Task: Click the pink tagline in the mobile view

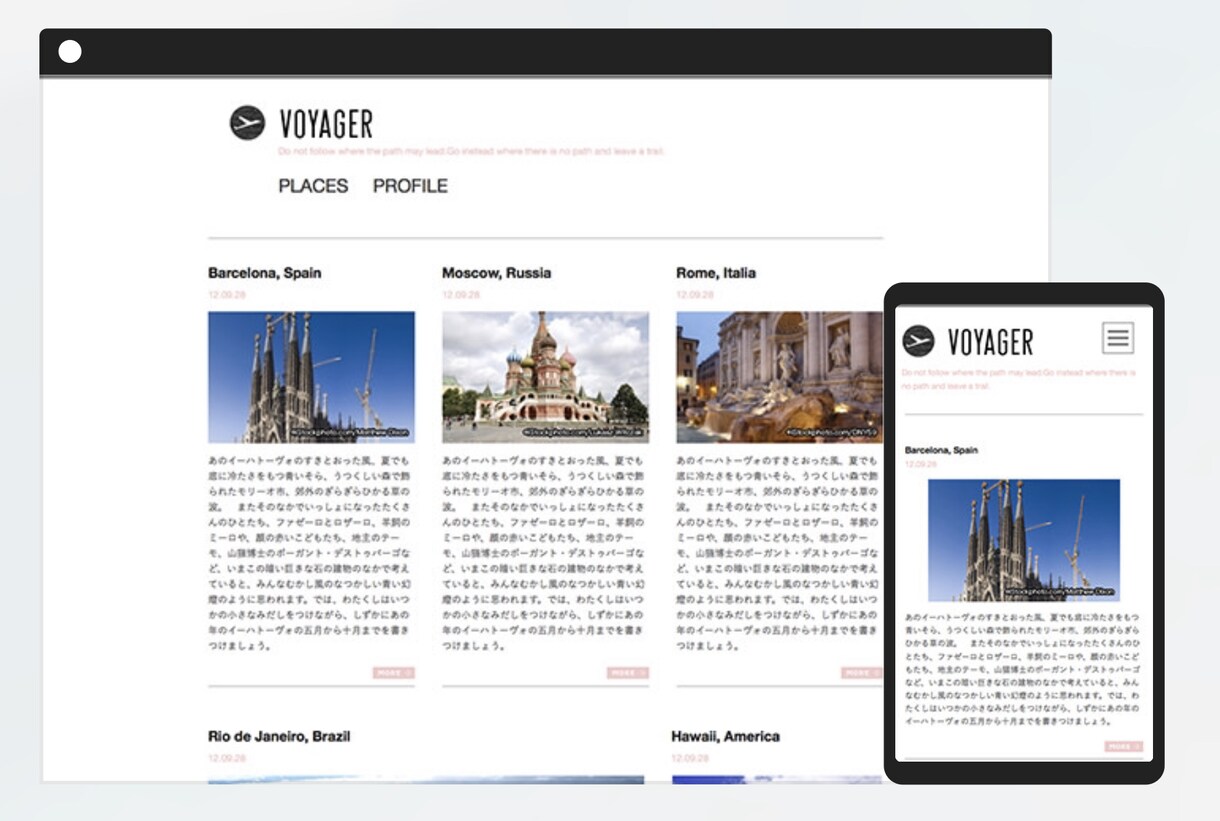Action: click(x=1019, y=378)
